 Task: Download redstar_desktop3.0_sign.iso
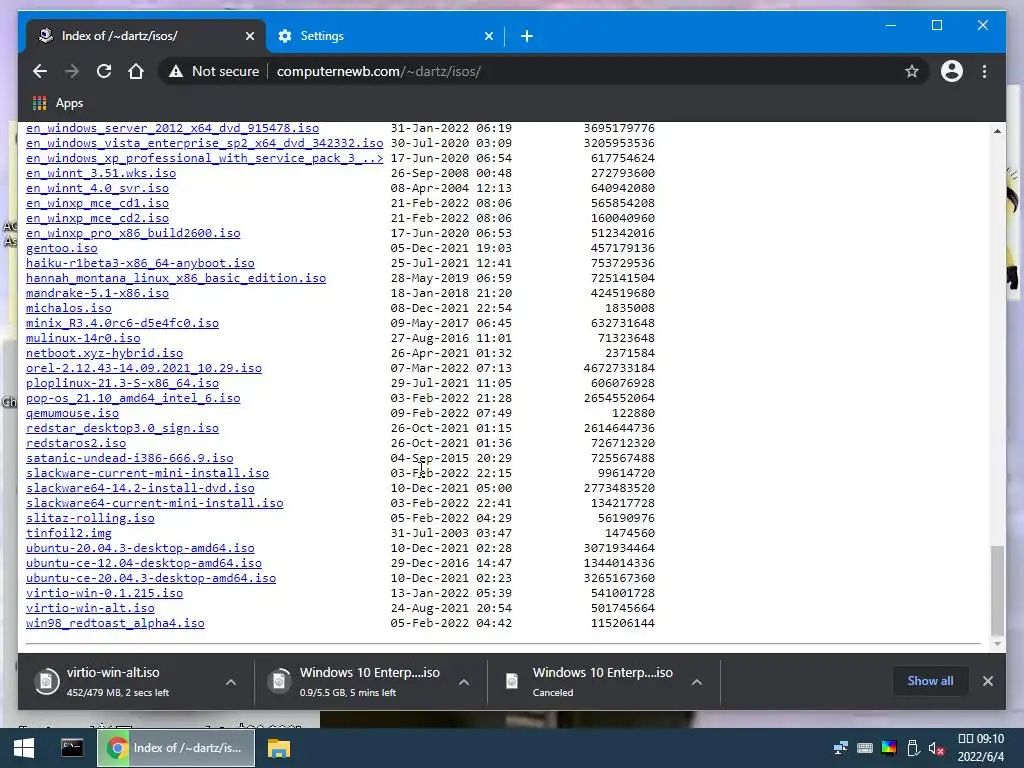[122, 428]
